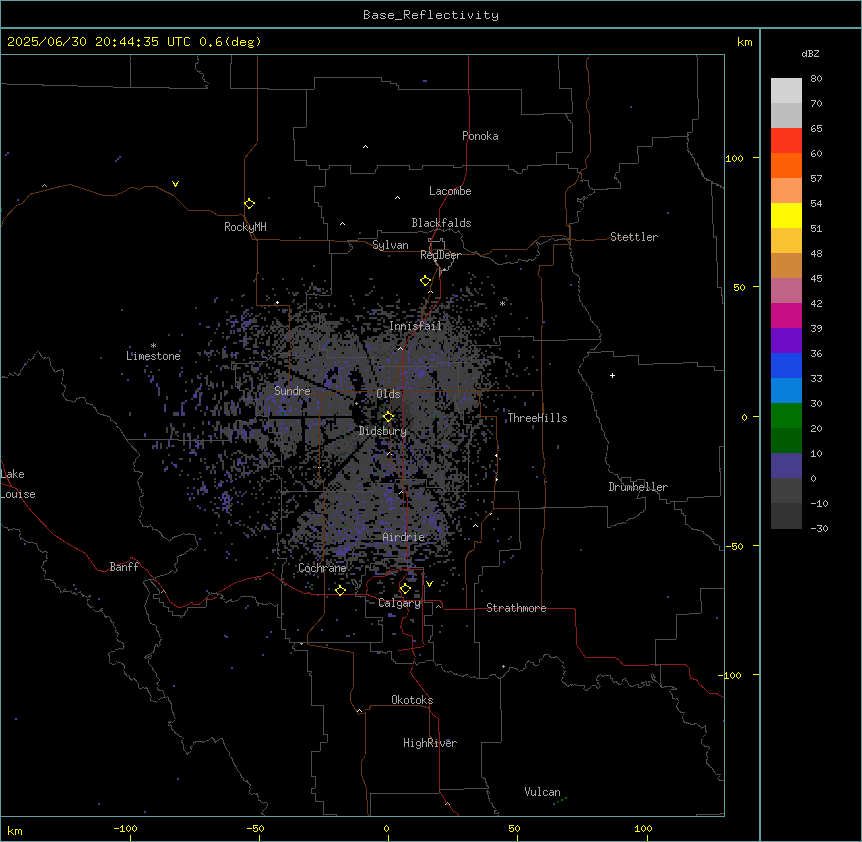Click the Vulcan town label
This screenshot has width=862, height=842.
(x=543, y=792)
